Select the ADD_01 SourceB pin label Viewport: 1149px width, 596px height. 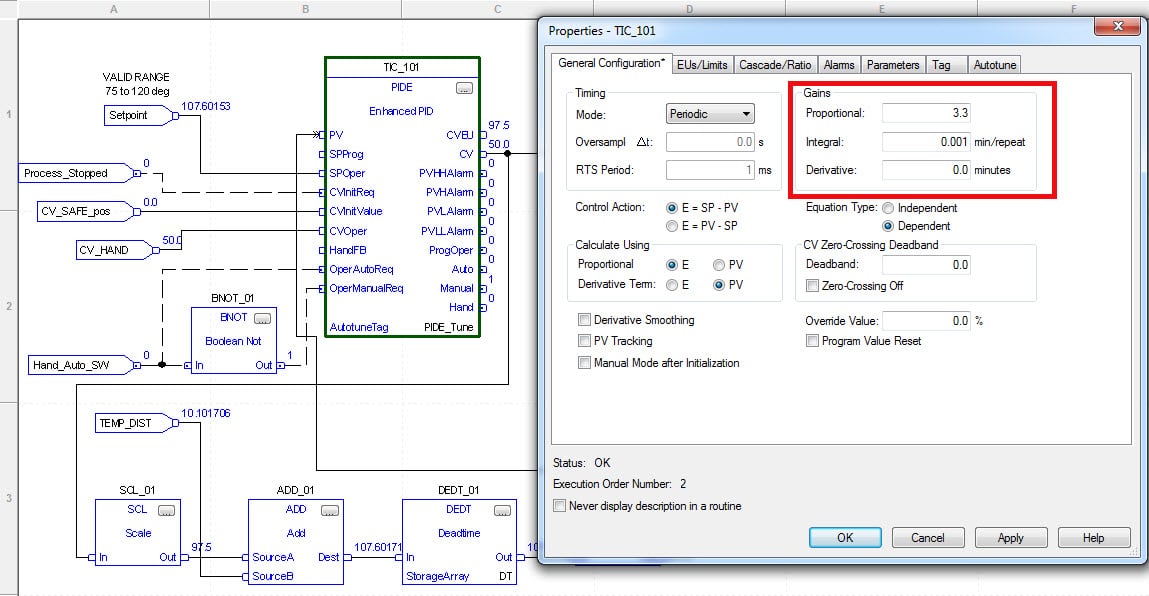coord(273,576)
